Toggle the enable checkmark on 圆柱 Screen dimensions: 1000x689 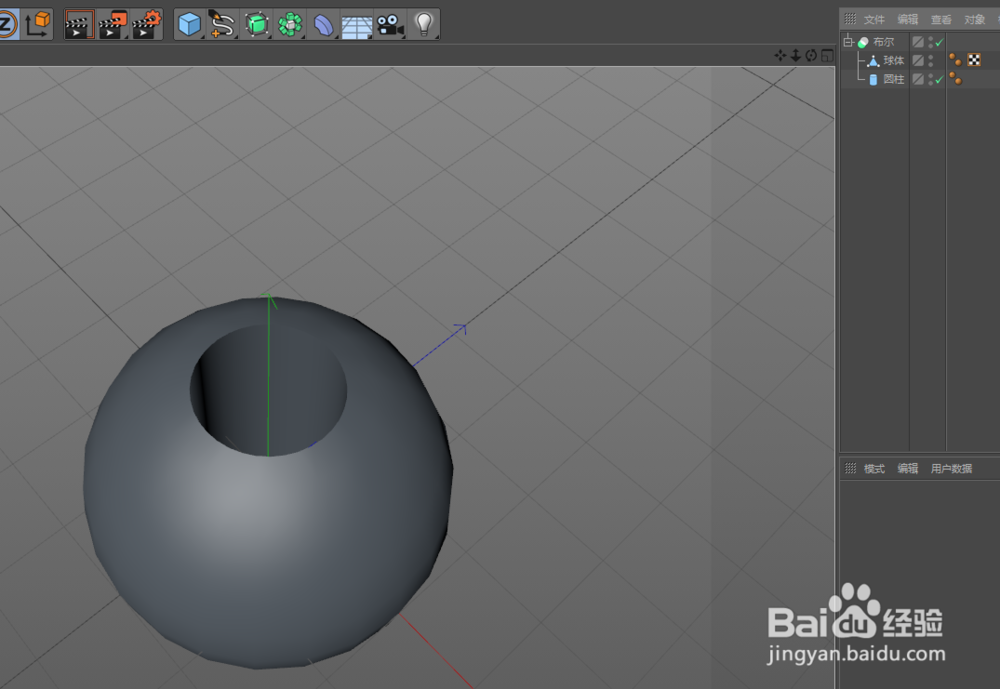pos(938,79)
